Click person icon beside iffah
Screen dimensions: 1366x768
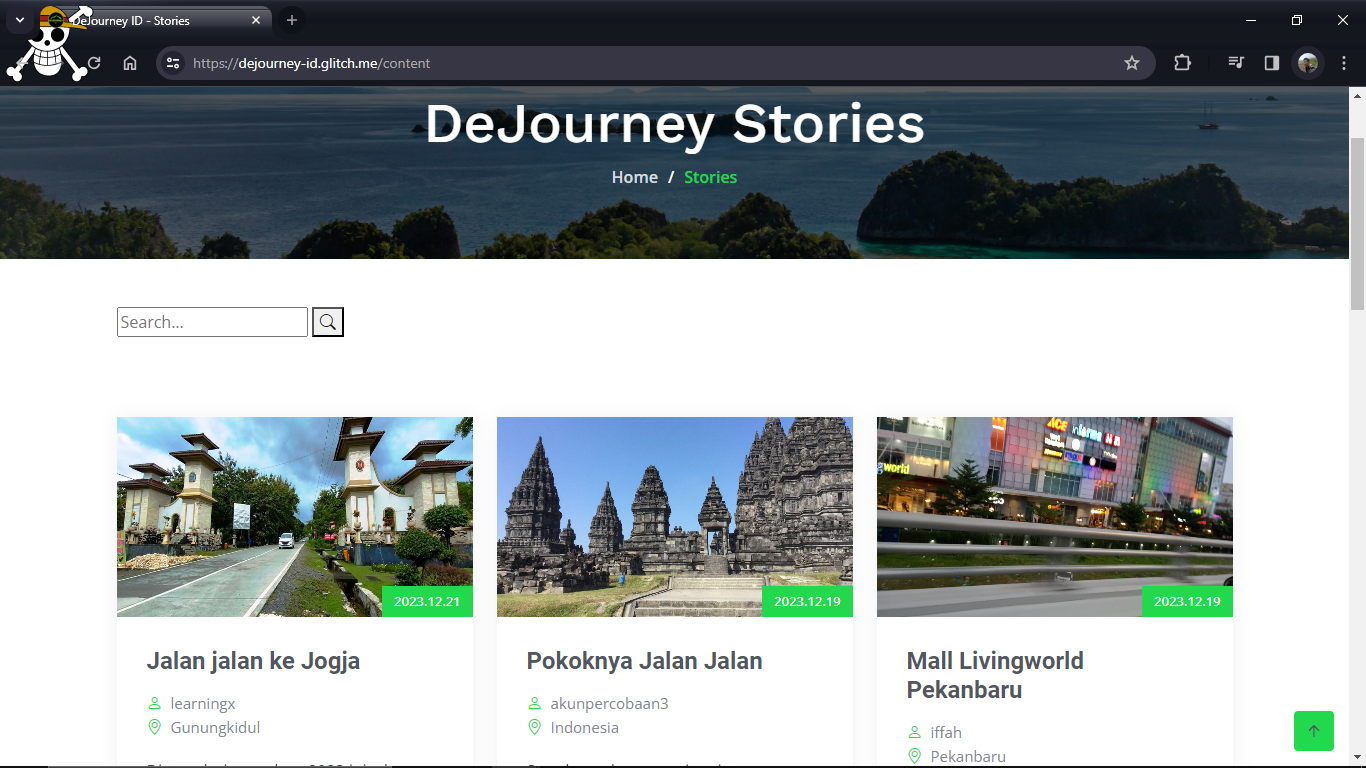[915, 733]
